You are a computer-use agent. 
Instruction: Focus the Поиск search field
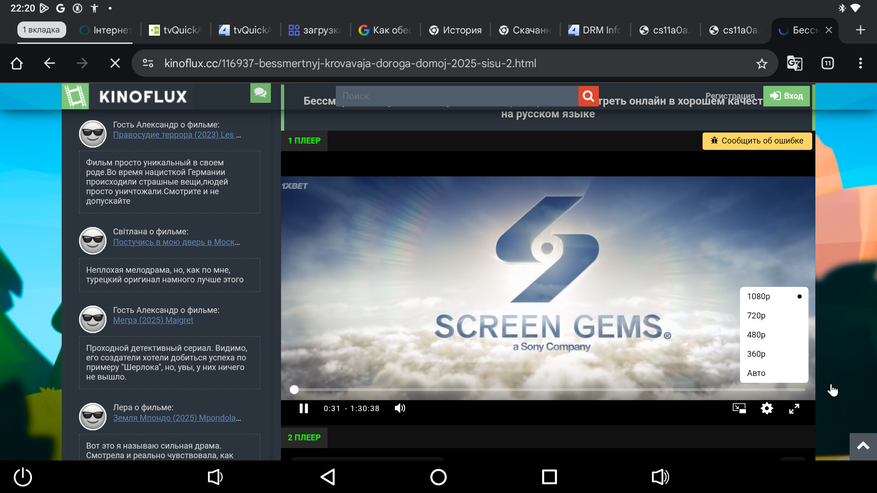457,96
